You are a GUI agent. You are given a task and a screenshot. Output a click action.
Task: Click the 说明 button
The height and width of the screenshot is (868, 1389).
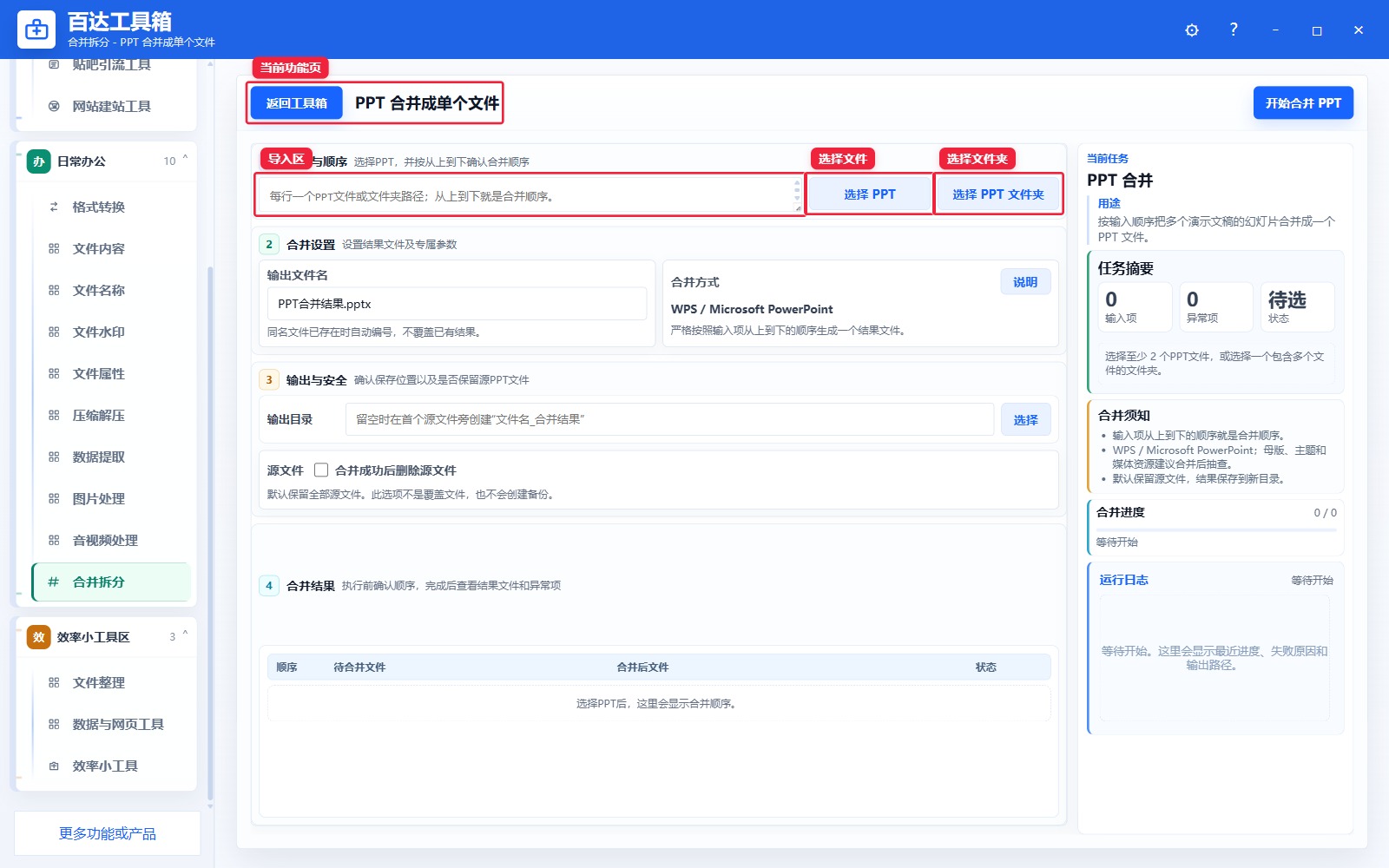click(x=1025, y=282)
